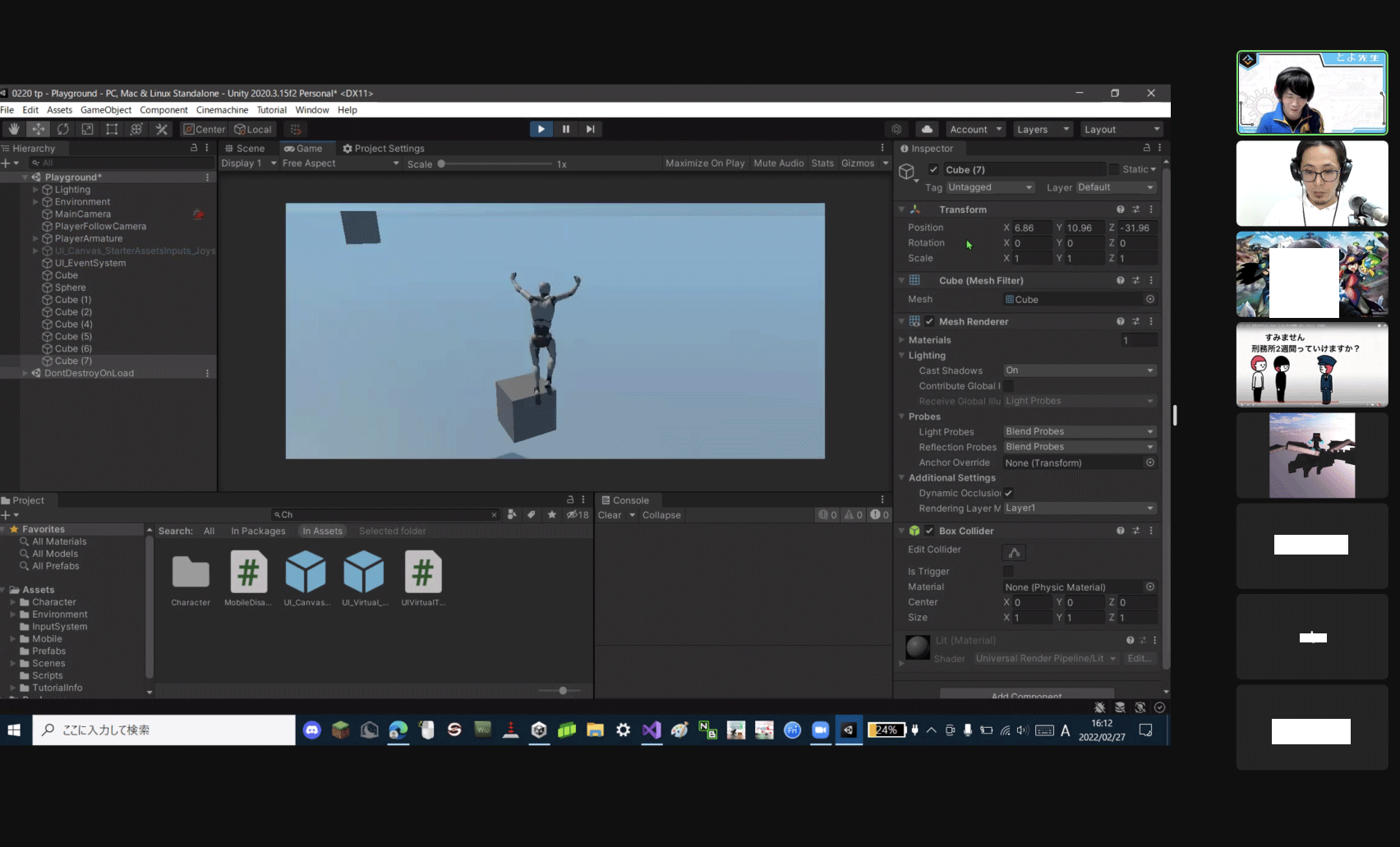
Task: Select the Scale tool
Action: click(x=88, y=129)
